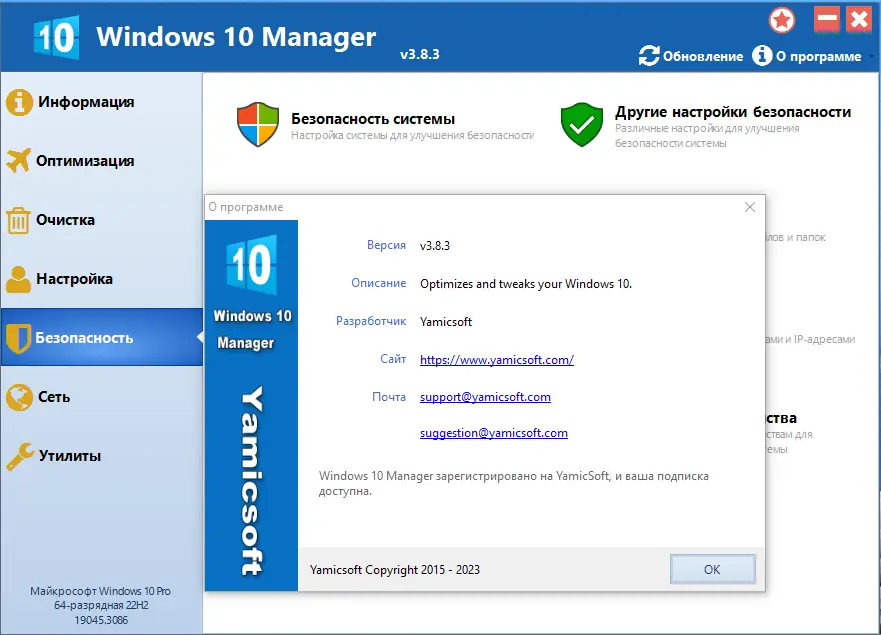Click the Почта label in dialog

[389, 397]
